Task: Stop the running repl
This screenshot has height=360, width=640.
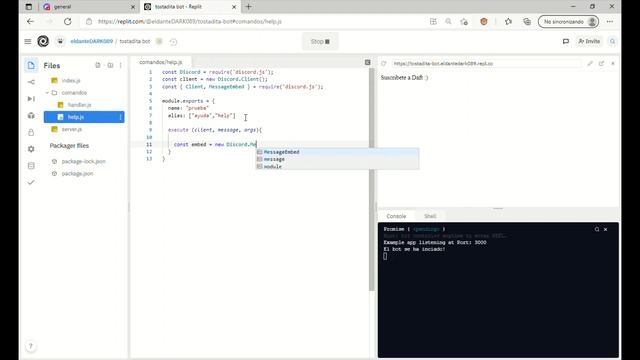Action: pyautogui.click(x=320, y=42)
